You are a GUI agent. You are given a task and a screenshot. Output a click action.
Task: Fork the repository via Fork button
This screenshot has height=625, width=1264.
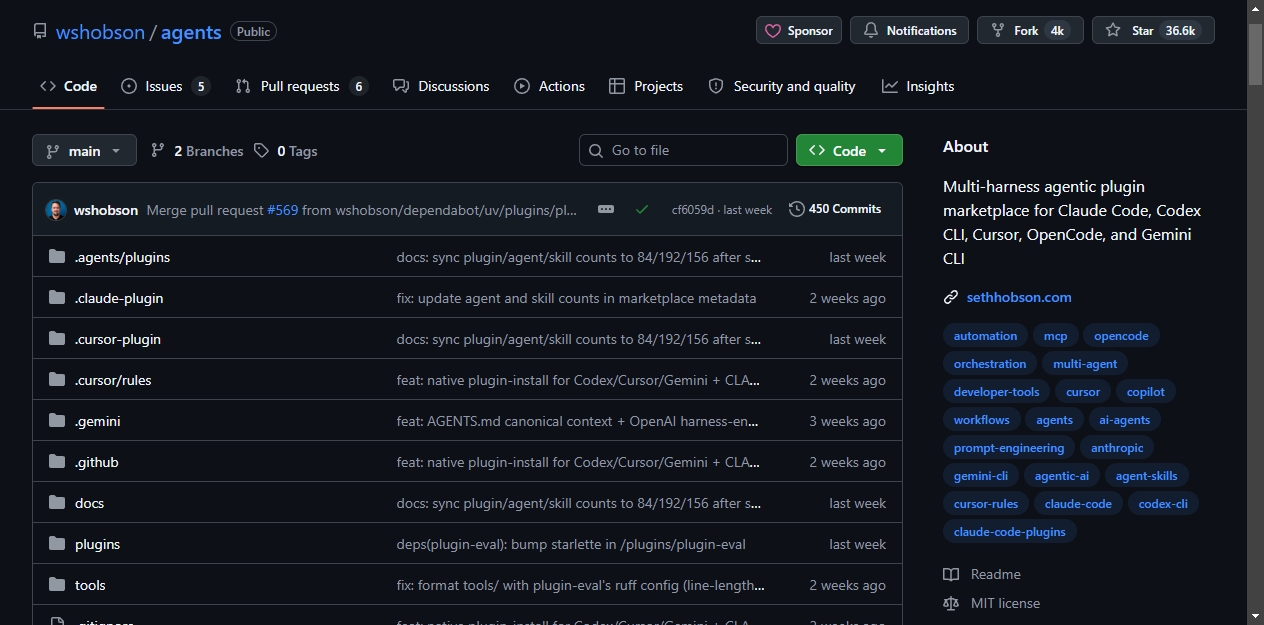[1030, 31]
